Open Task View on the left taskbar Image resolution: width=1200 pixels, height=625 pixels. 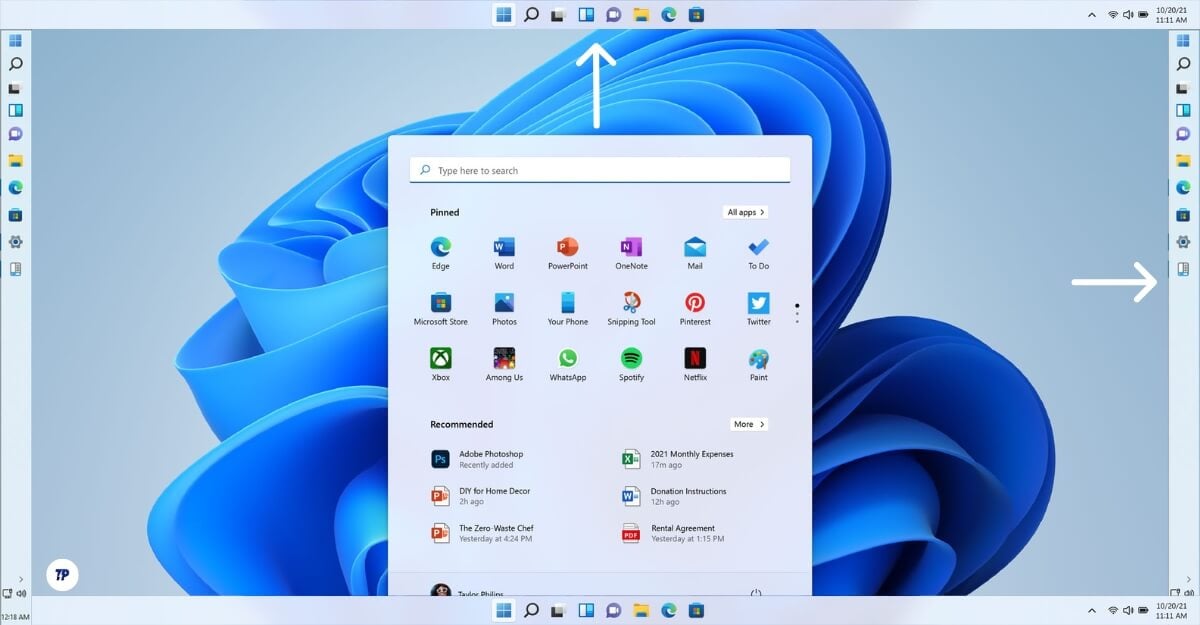click(x=15, y=88)
